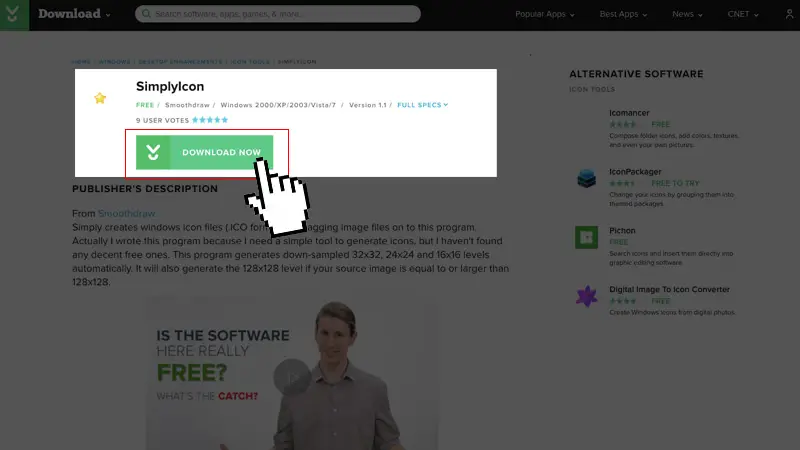Image resolution: width=800 pixels, height=450 pixels.
Task: Go to Icon Tools breadcrumb
Action: 250,62
